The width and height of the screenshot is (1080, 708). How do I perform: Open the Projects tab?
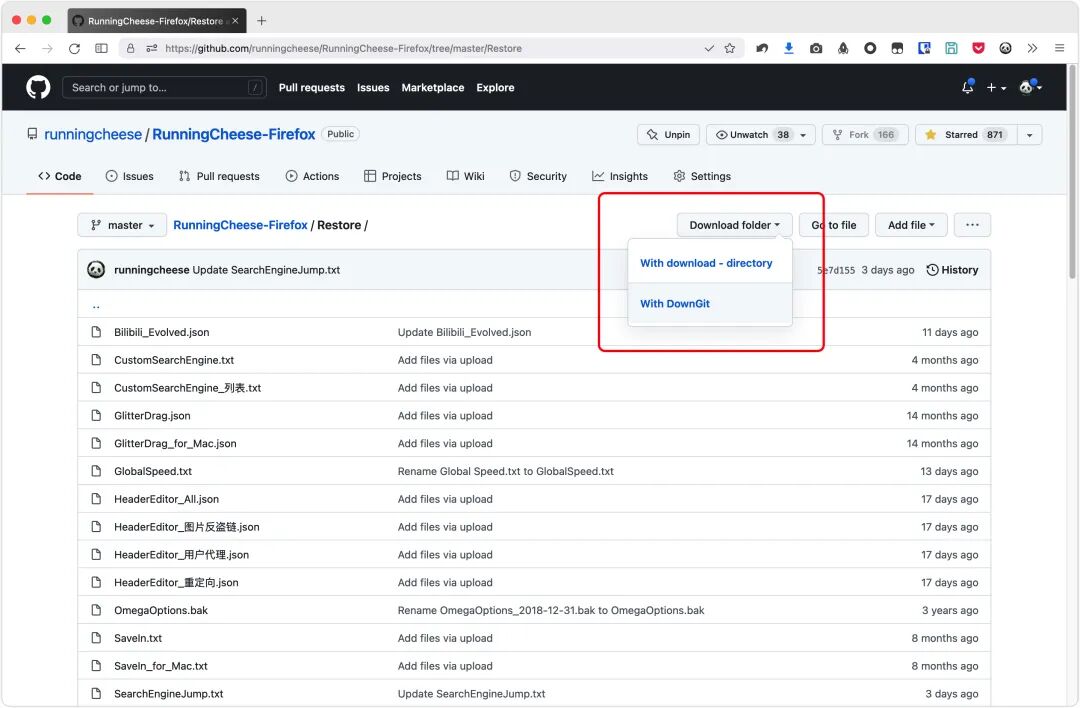tap(393, 176)
